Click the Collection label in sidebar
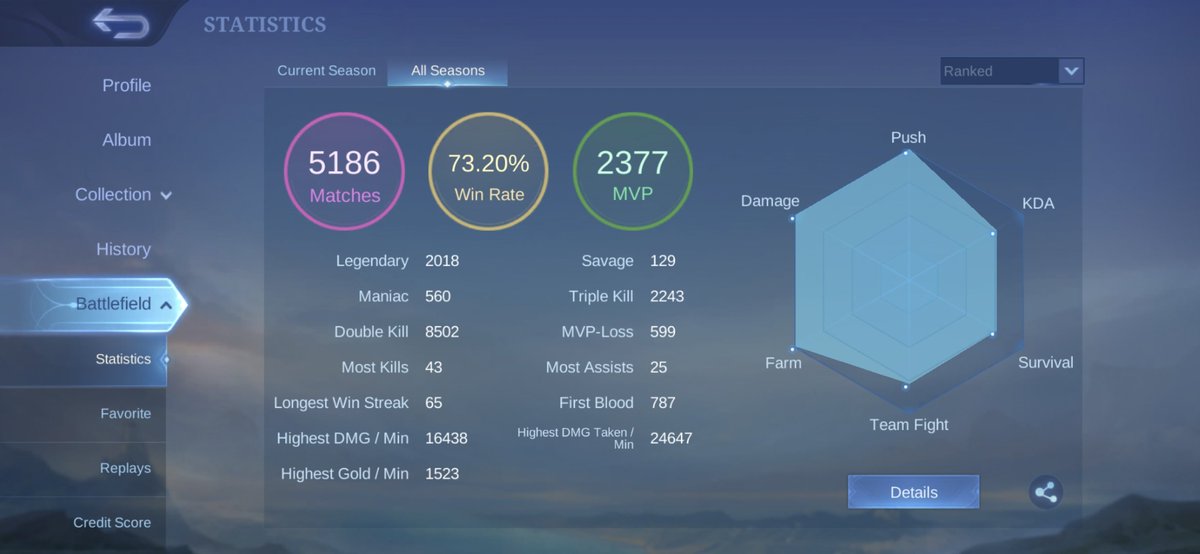The image size is (1200, 554). click(113, 195)
